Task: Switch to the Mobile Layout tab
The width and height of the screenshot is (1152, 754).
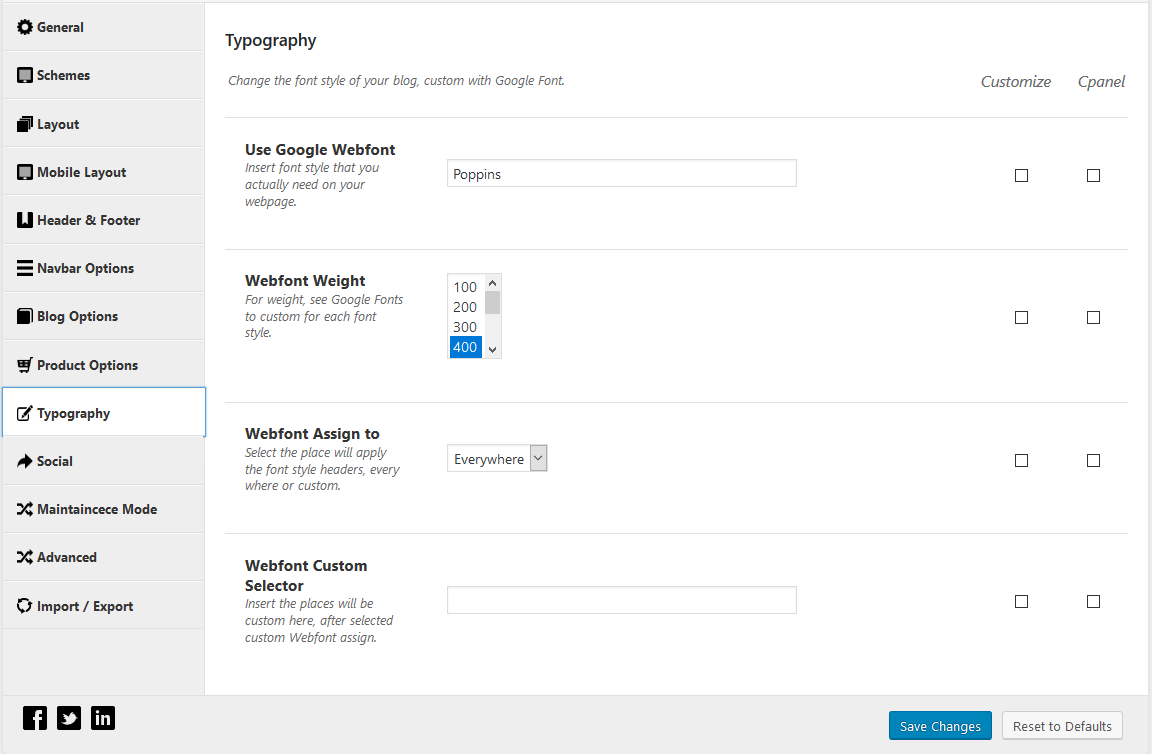Action: click(104, 172)
